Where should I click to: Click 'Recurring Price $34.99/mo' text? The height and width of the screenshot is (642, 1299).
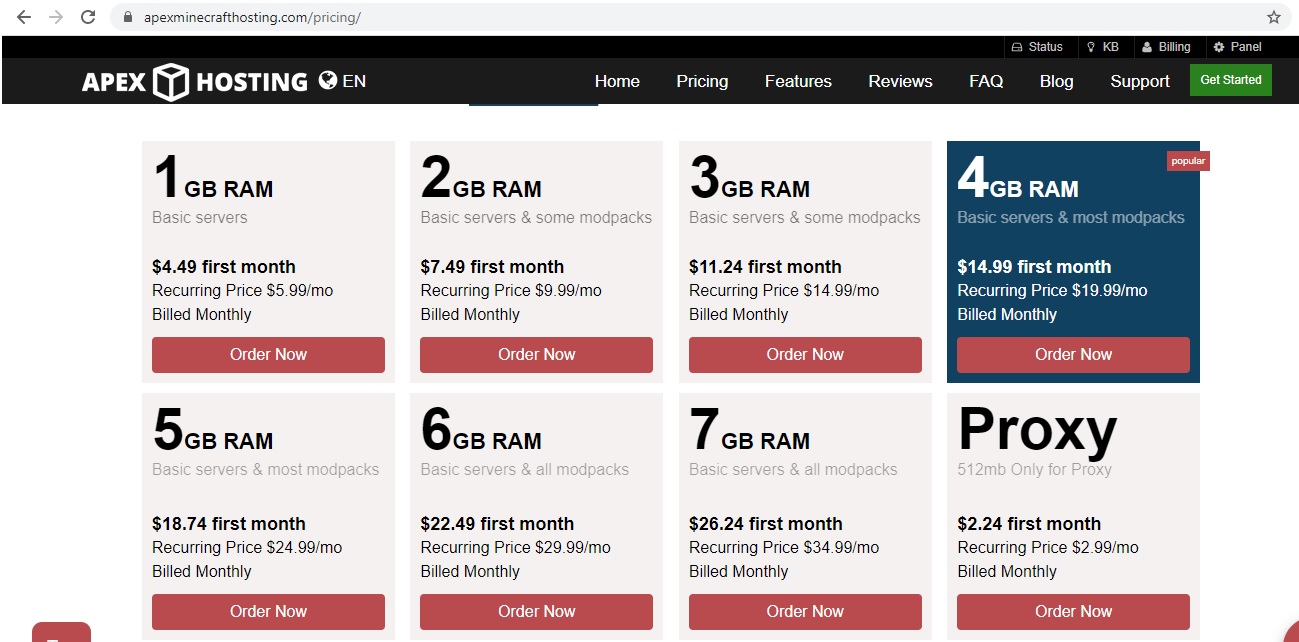click(784, 548)
